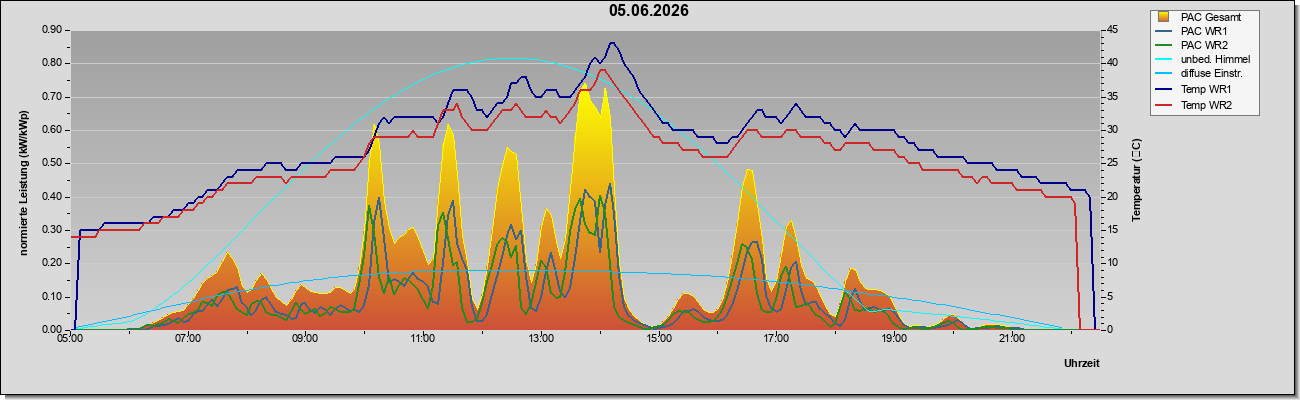Image resolution: width=1300 pixels, height=400 pixels.
Task: Click the chart date title 05.06.2026
Action: (649, 11)
